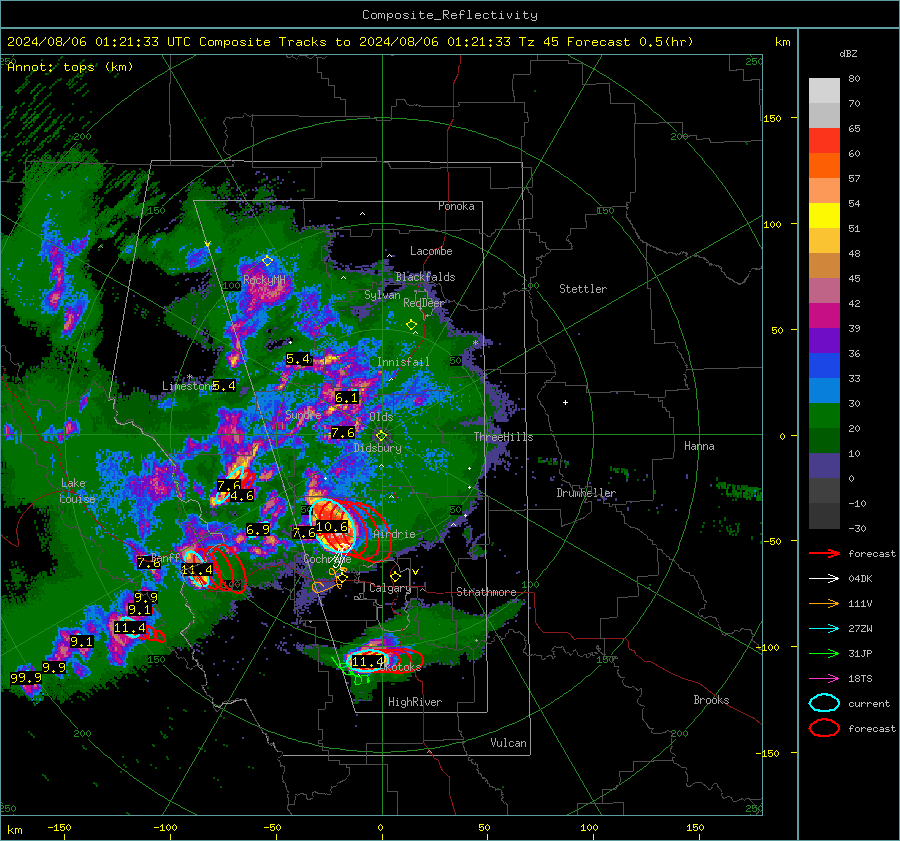Click the storm top value 6.9
The image size is (900, 841).
pyautogui.click(x=258, y=529)
